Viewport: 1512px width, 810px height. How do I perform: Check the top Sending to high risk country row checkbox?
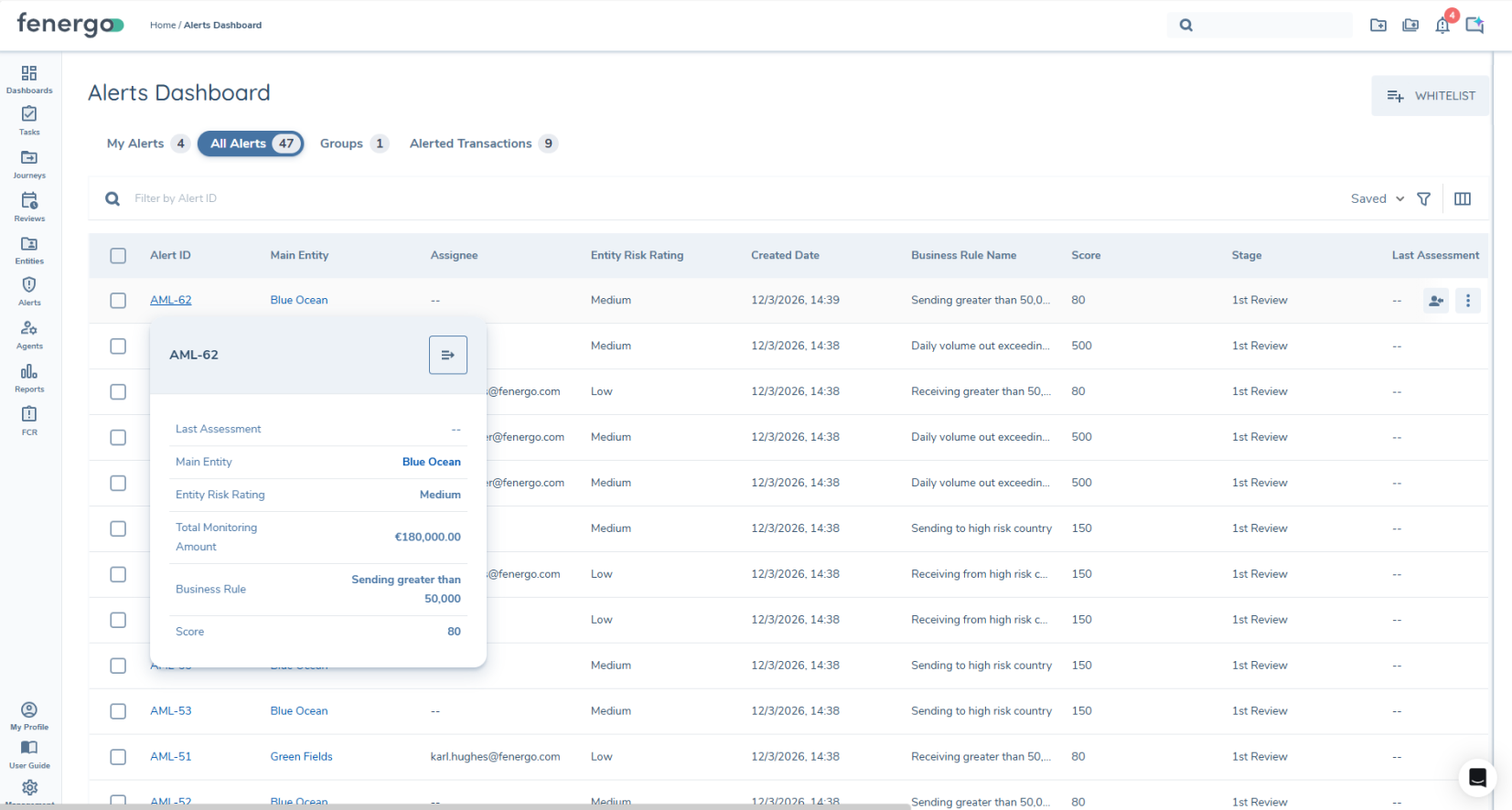pos(118,528)
